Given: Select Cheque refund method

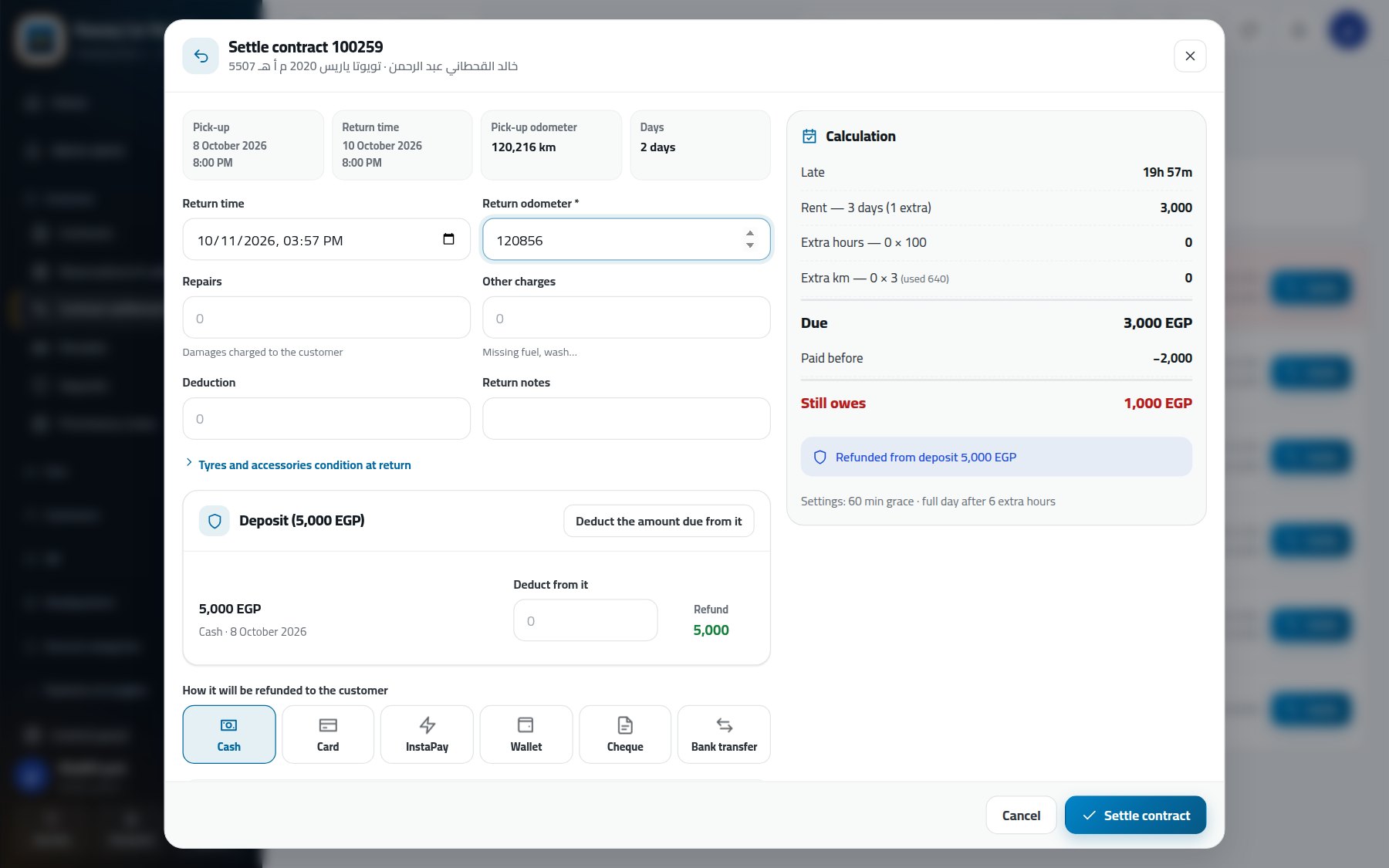Looking at the screenshot, I should coord(625,735).
